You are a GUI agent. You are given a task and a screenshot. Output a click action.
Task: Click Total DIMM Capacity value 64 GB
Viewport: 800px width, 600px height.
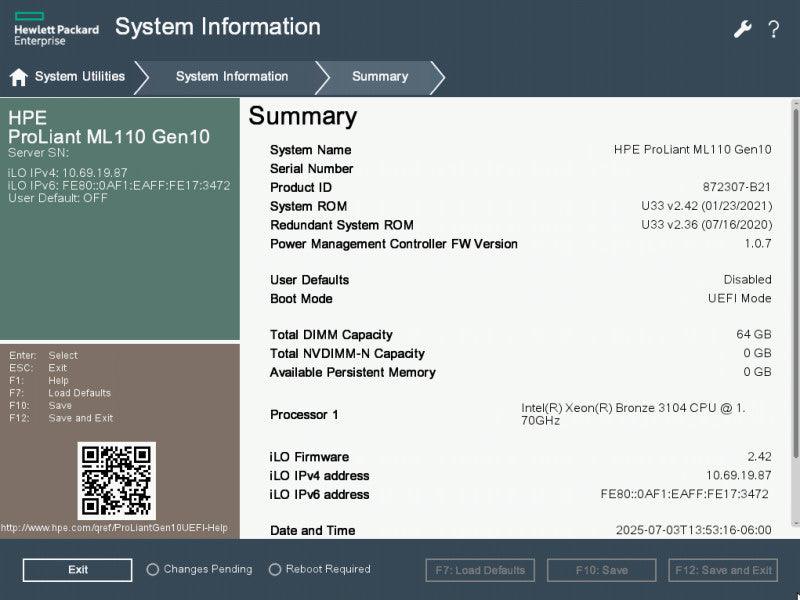tap(754, 335)
